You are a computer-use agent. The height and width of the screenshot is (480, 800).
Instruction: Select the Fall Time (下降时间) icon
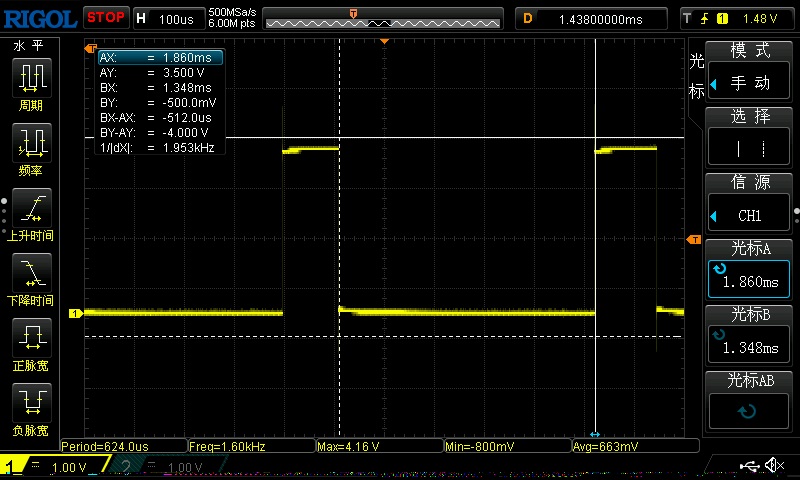pyautogui.click(x=32, y=272)
